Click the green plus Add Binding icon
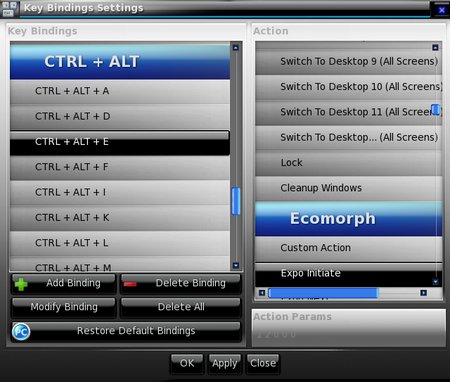 pyautogui.click(x=21, y=284)
